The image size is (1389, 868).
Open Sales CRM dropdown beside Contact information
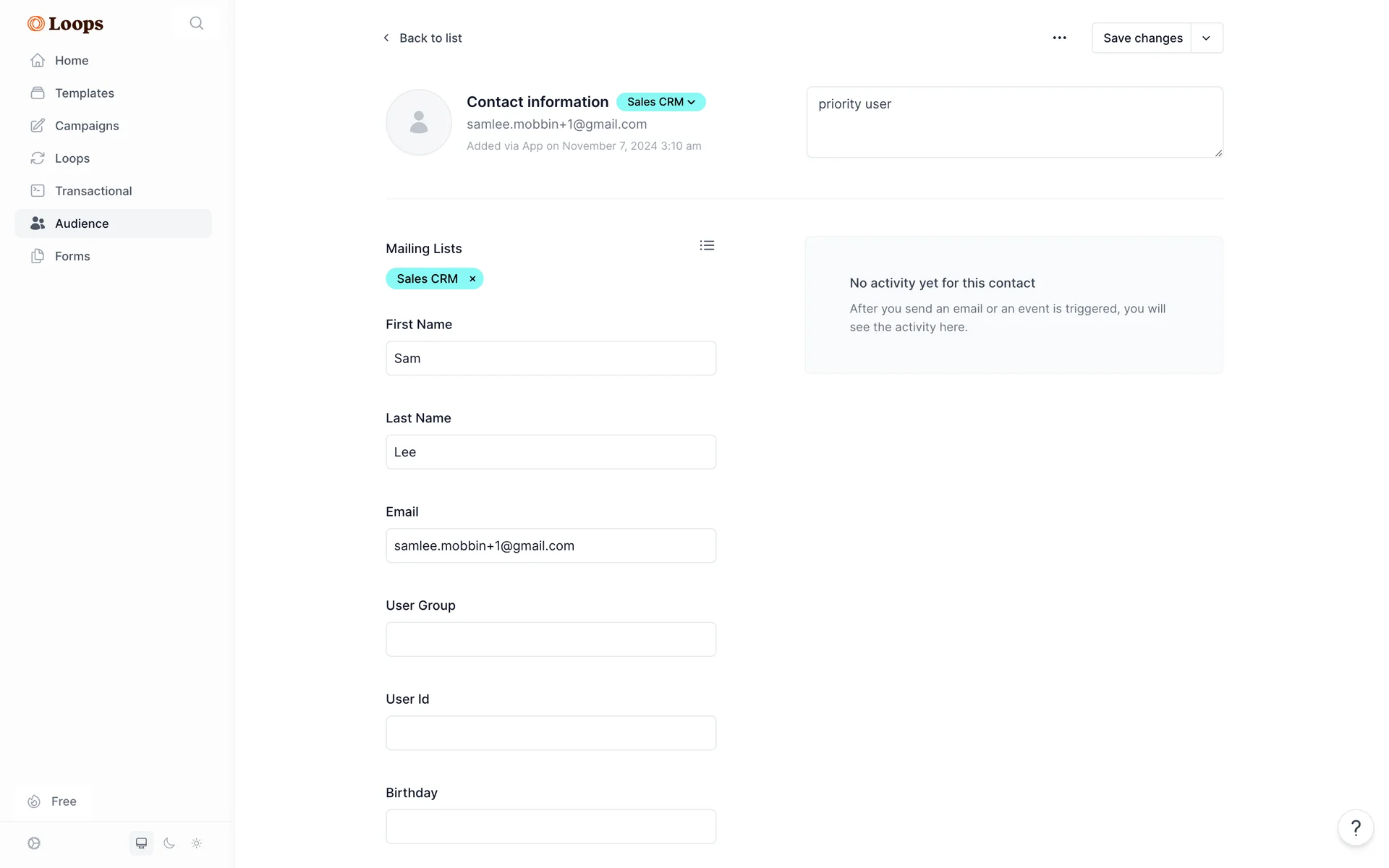660,102
